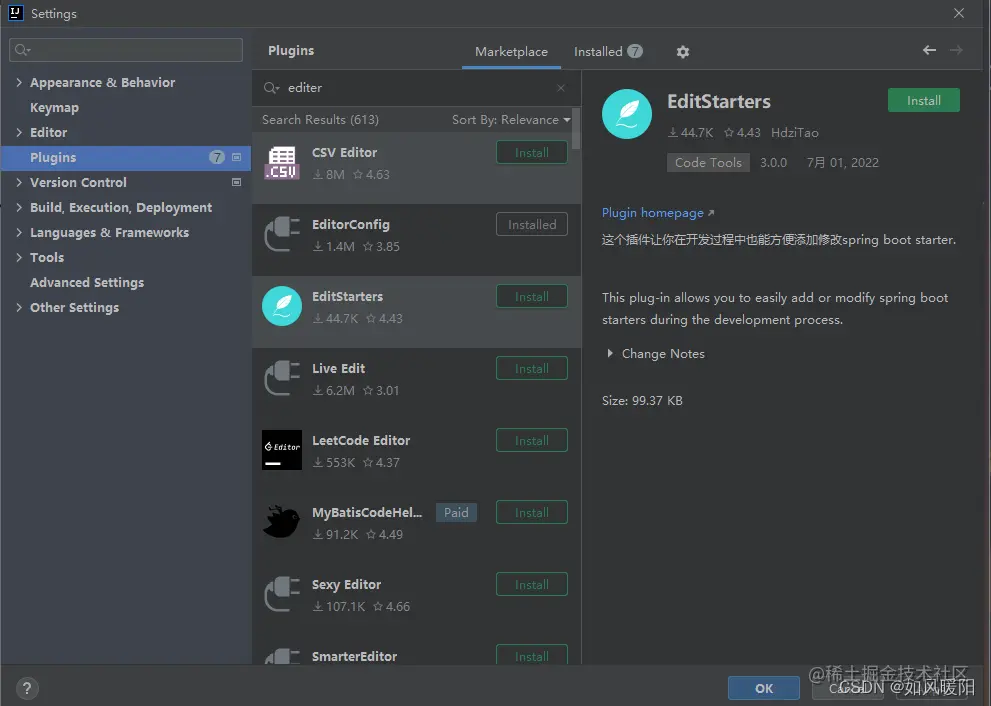This screenshot has width=991, height=706.
Task: Click the plugin list vertical scrollbar
Action: (576, 128)
